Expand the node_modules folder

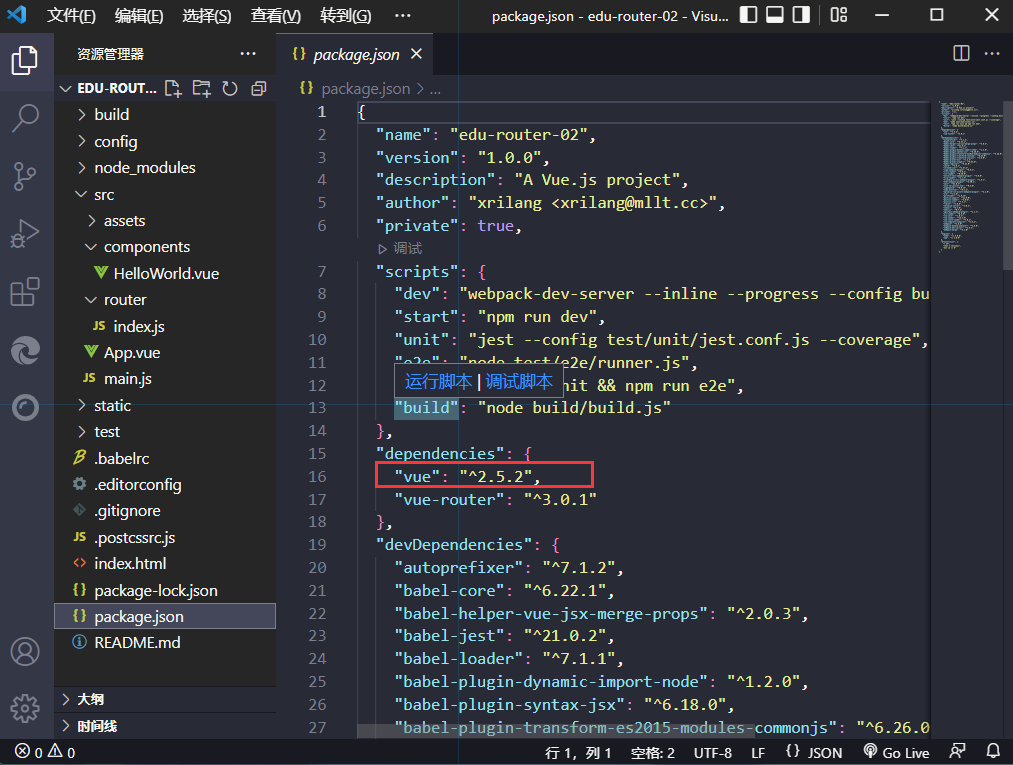coord(144,168)
